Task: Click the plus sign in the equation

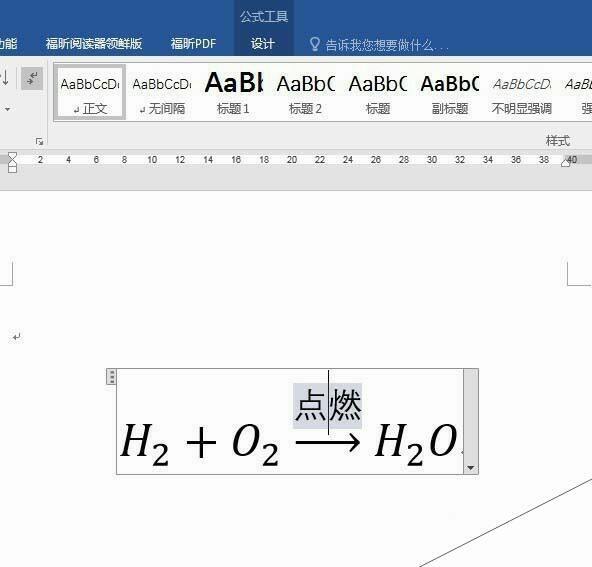Action: 201,442
